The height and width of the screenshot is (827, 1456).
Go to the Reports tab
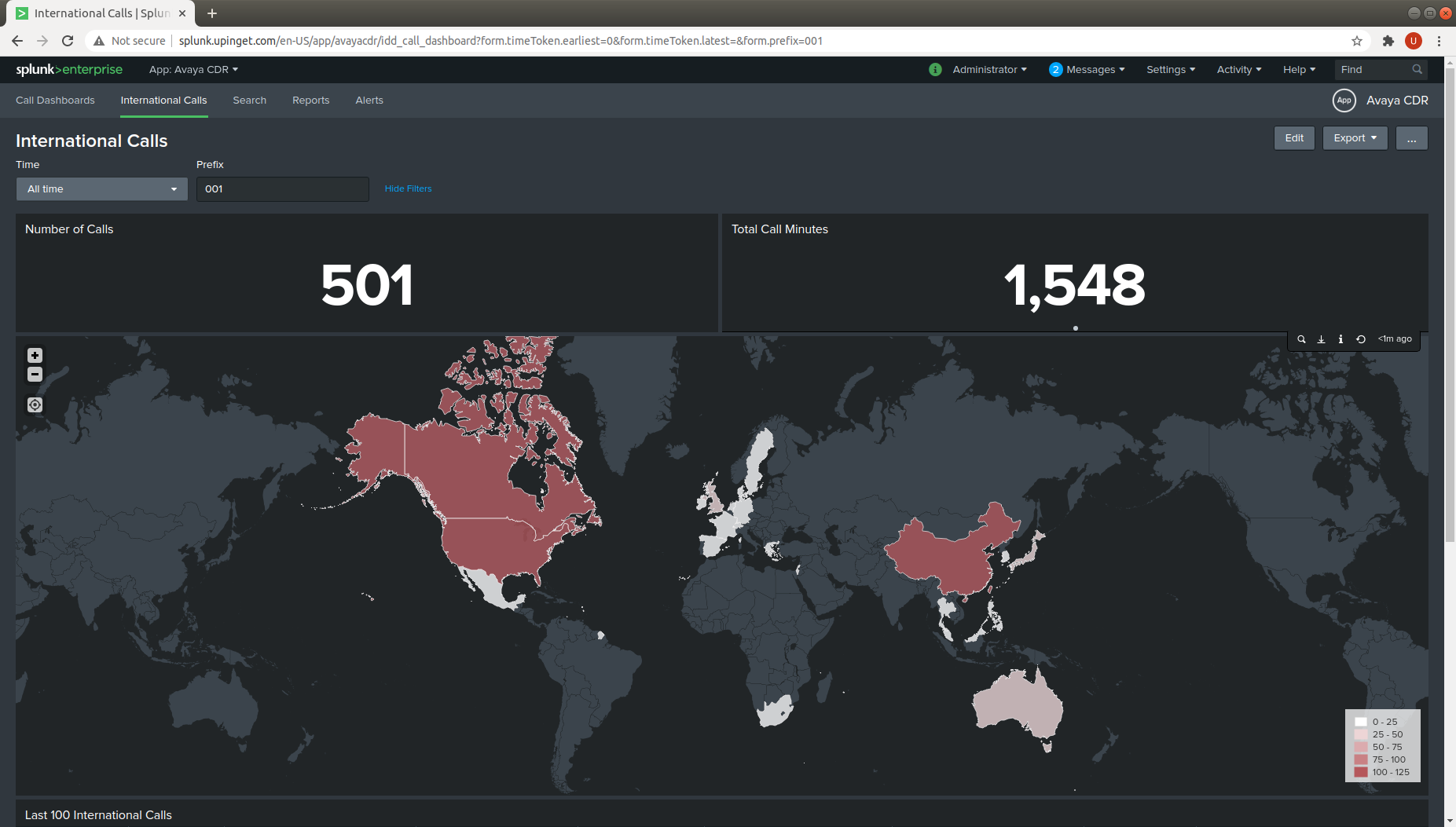click(310, 101)
